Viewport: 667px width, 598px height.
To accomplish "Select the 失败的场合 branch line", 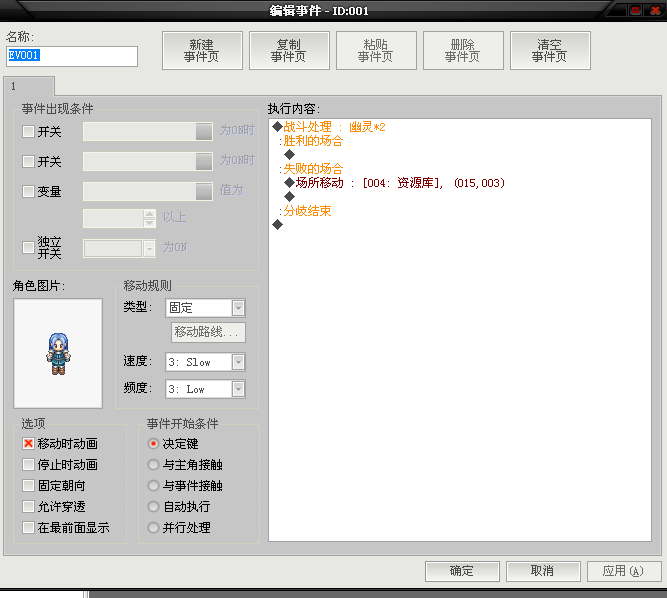I will point(311,169).
